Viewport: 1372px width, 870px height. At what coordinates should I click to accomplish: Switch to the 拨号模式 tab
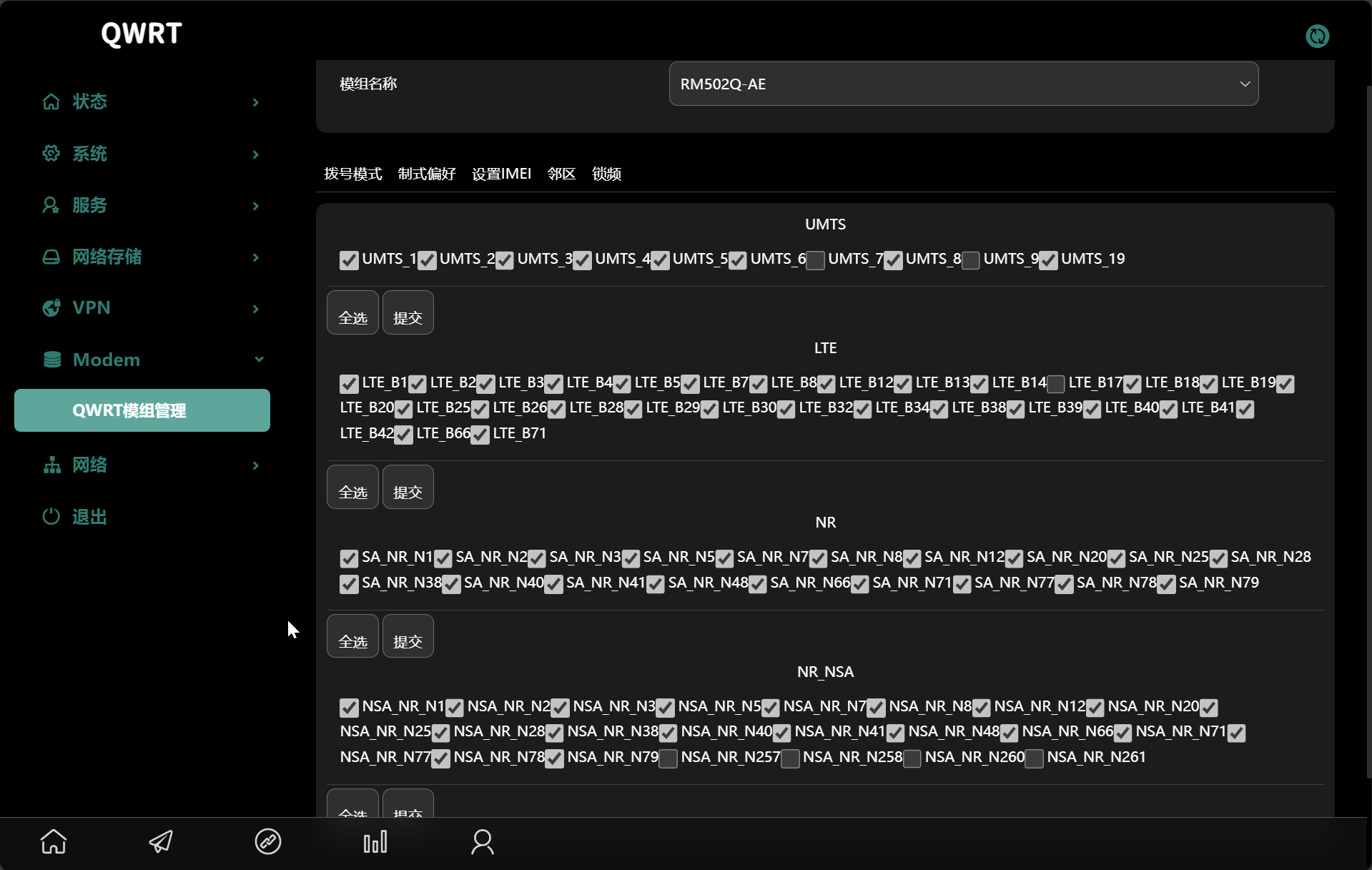click(352, 174)
